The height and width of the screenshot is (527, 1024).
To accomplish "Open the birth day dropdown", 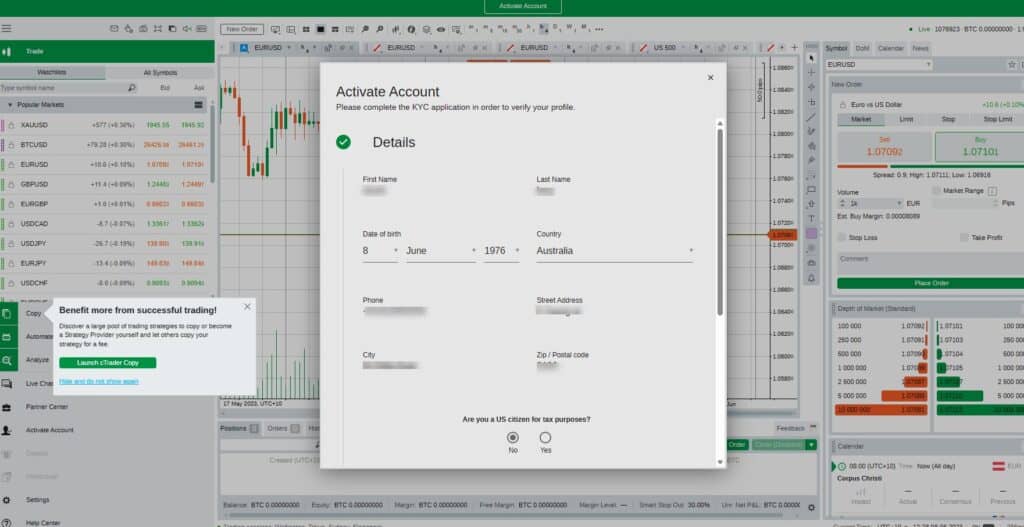I will [x=380, y=251].
